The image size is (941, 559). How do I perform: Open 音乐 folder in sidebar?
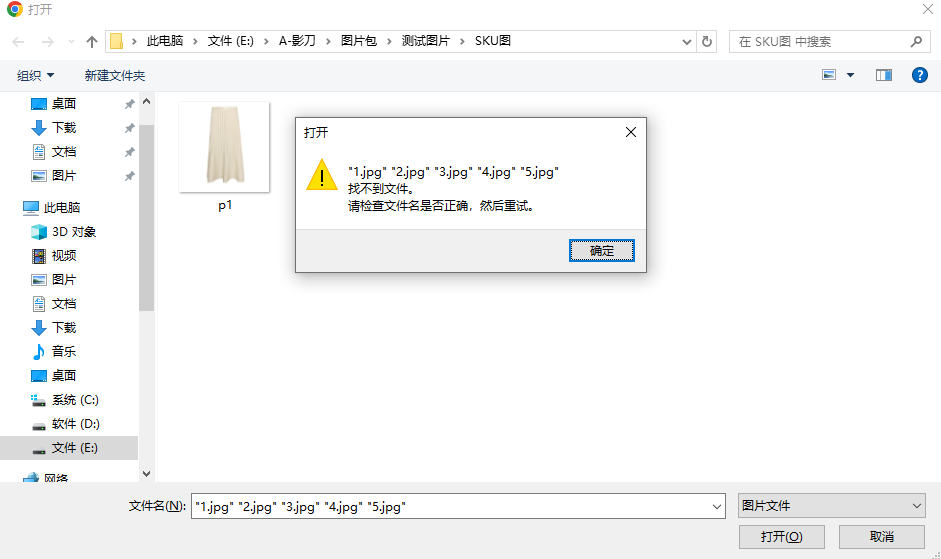(64, 352)
